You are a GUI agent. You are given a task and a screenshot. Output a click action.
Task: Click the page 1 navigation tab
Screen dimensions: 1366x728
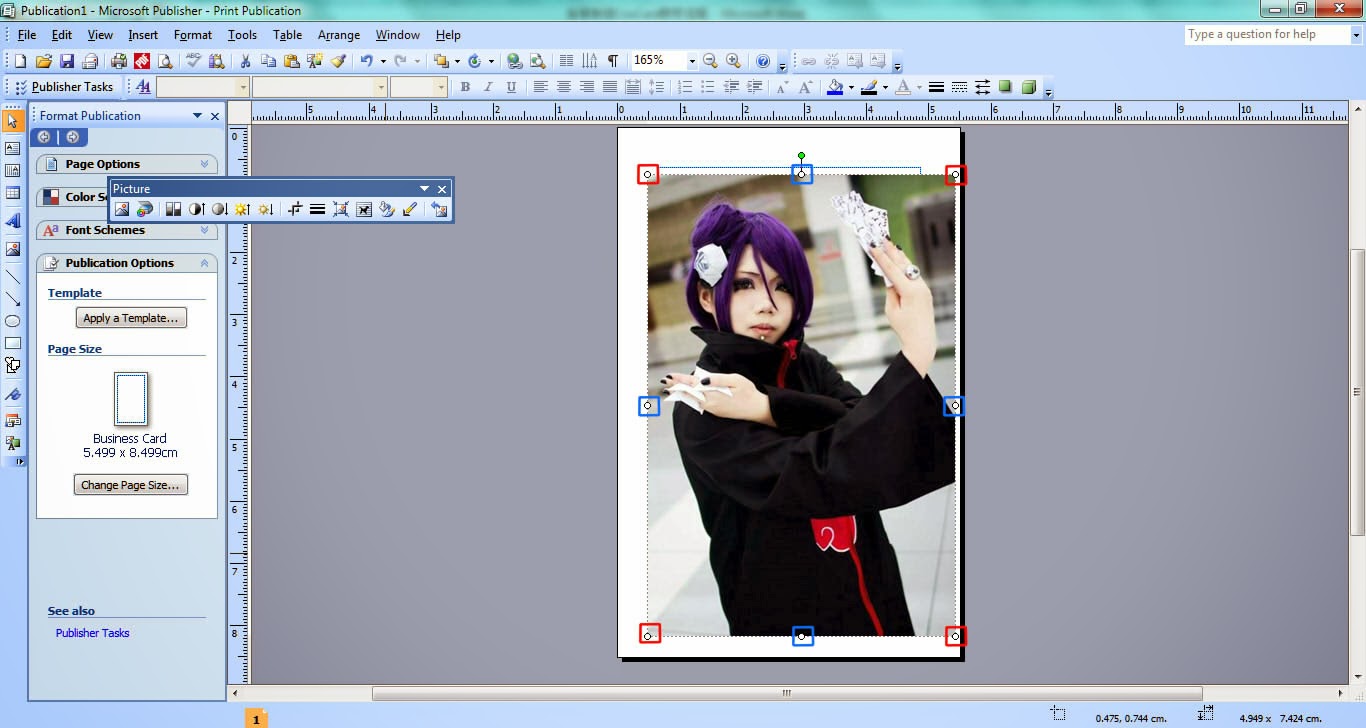pyautogui.click(x=256, y=719)
